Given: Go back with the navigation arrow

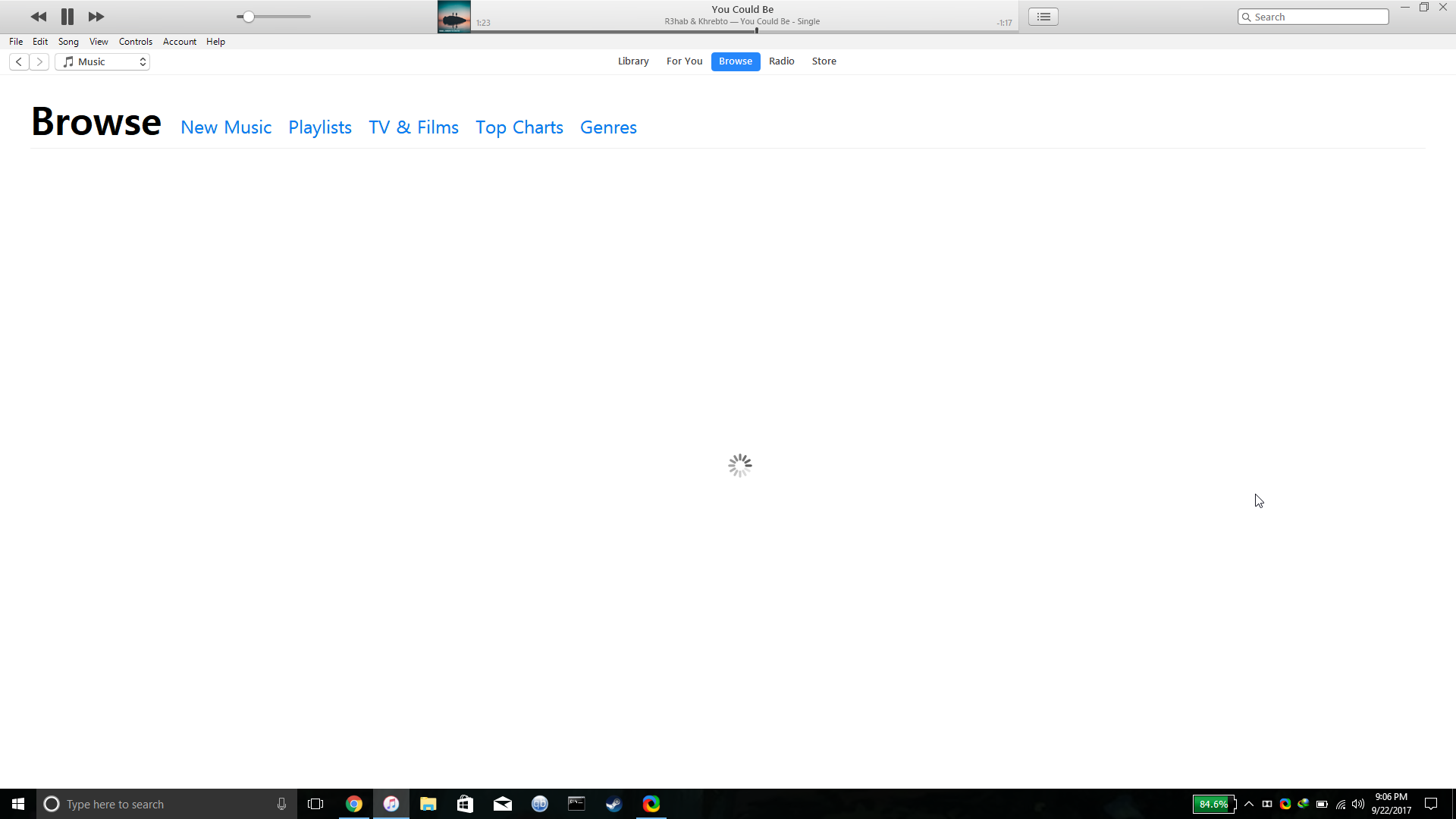Looking at the screenshot, I should (19, 62).
